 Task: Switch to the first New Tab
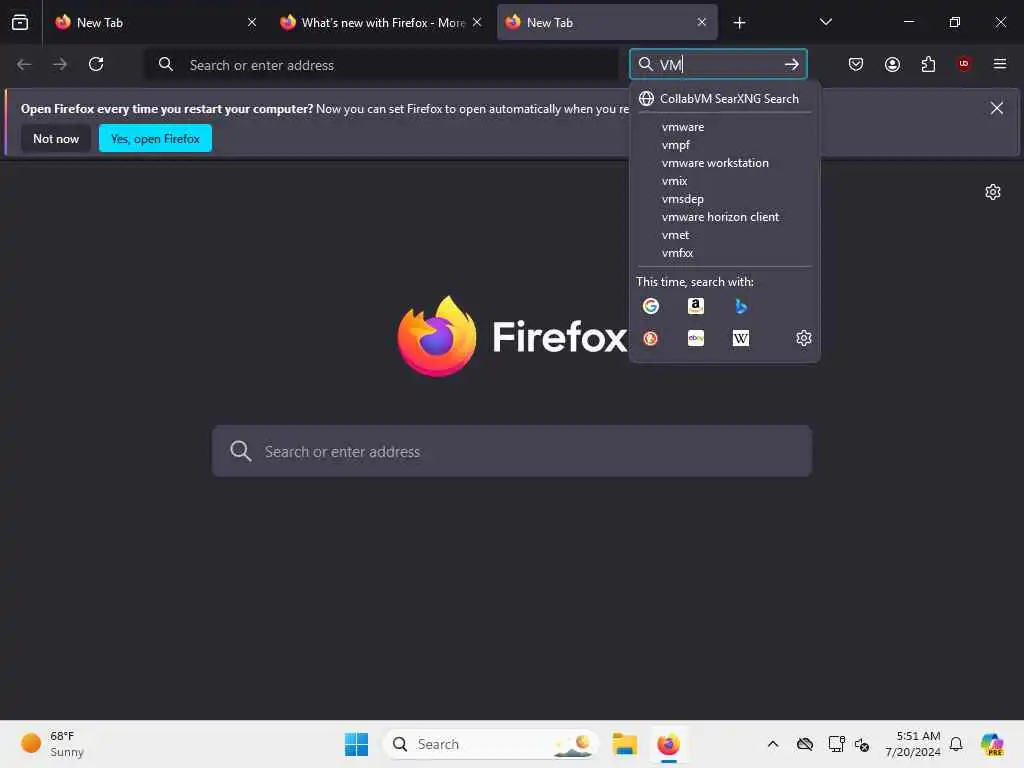155,22
